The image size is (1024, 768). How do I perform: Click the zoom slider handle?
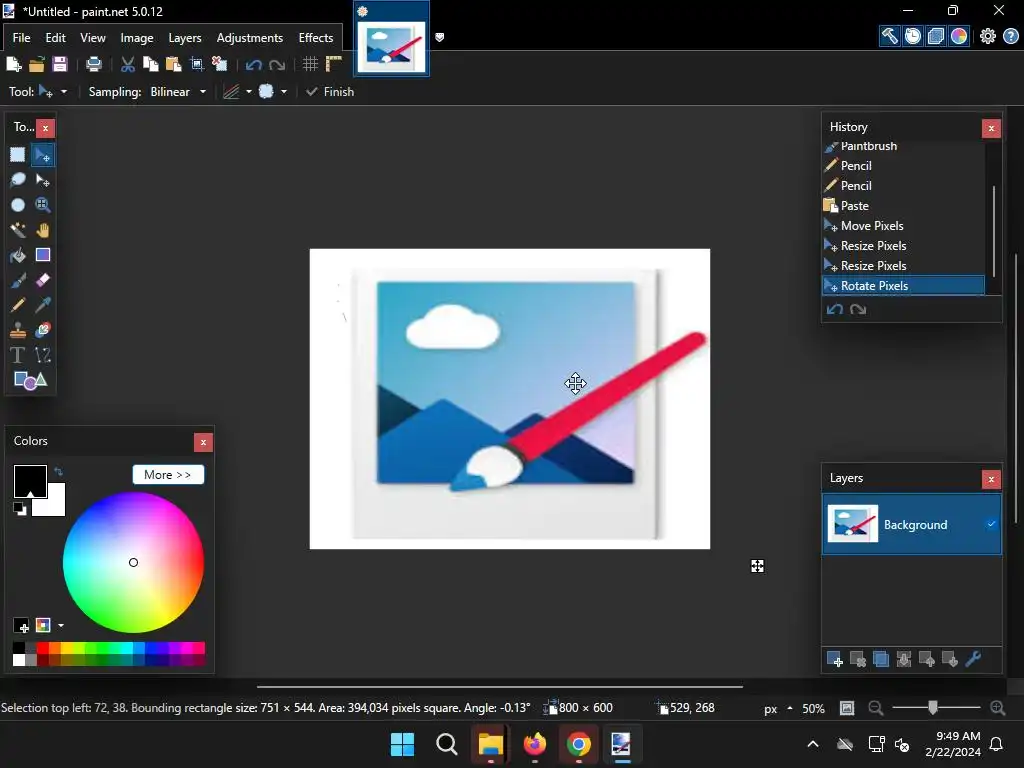coord(933,707)
